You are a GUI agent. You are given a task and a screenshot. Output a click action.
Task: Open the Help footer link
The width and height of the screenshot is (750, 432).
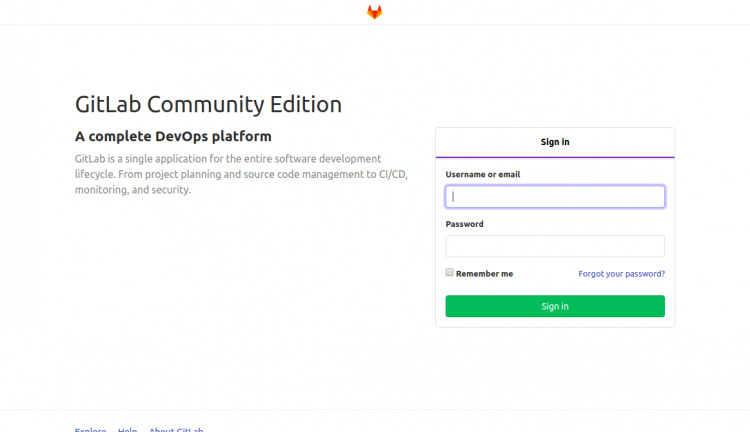pos(127,429)
